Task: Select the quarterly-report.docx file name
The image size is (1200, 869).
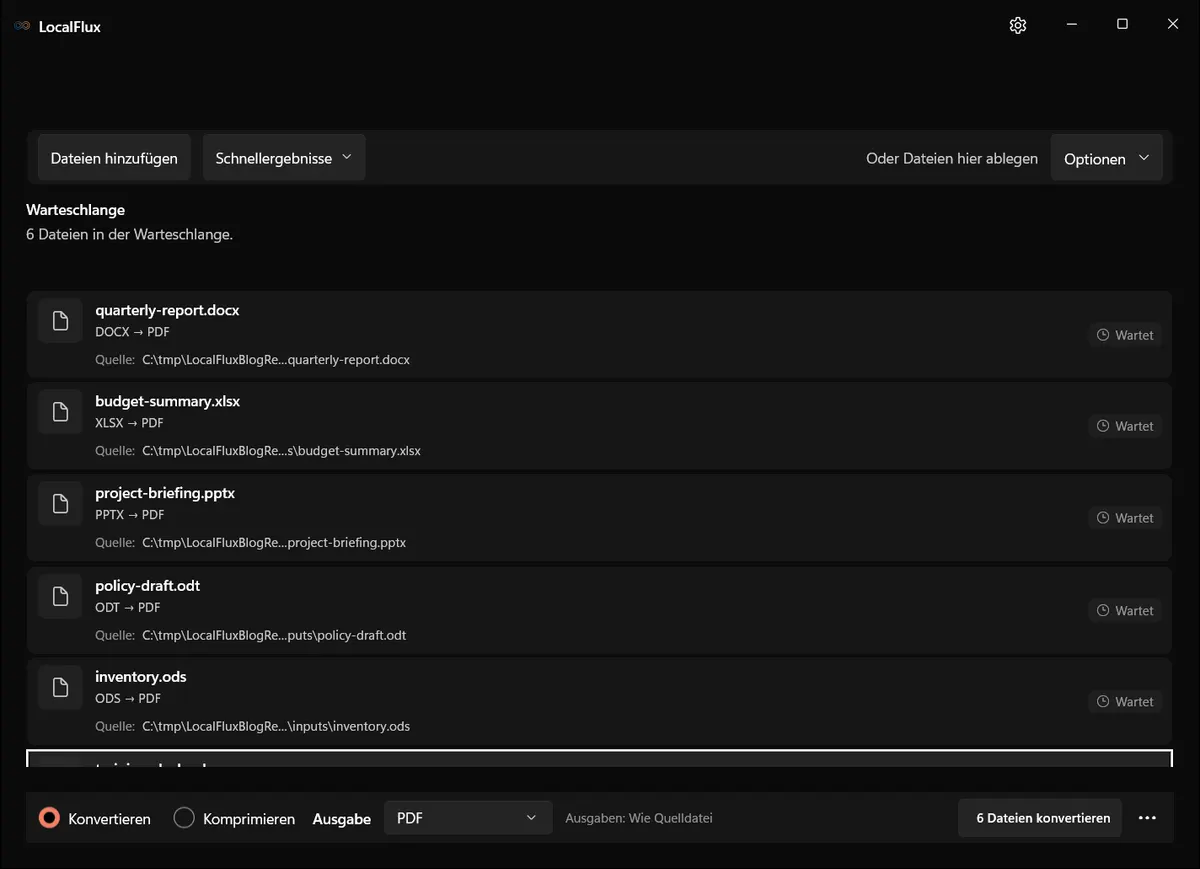Action: pos(167,310)
